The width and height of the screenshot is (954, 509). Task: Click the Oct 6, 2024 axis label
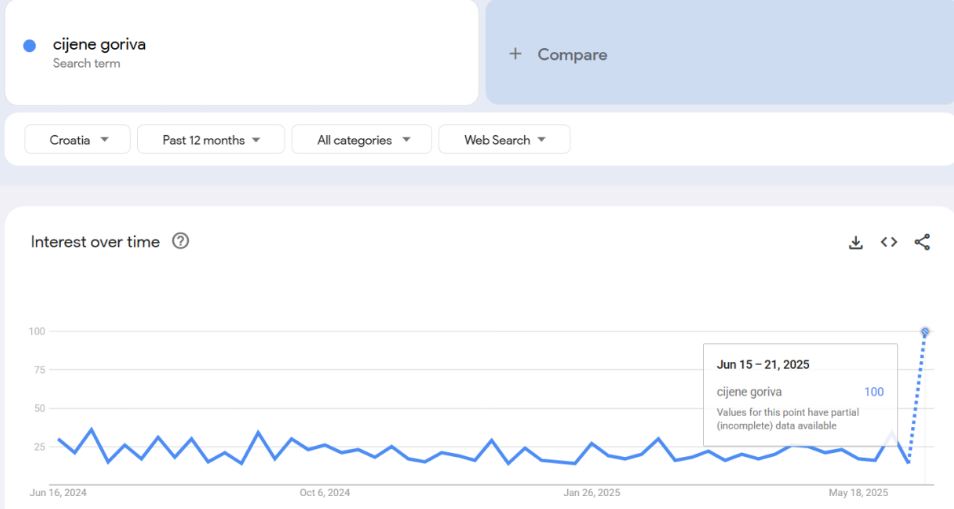(x=325, y=493)
